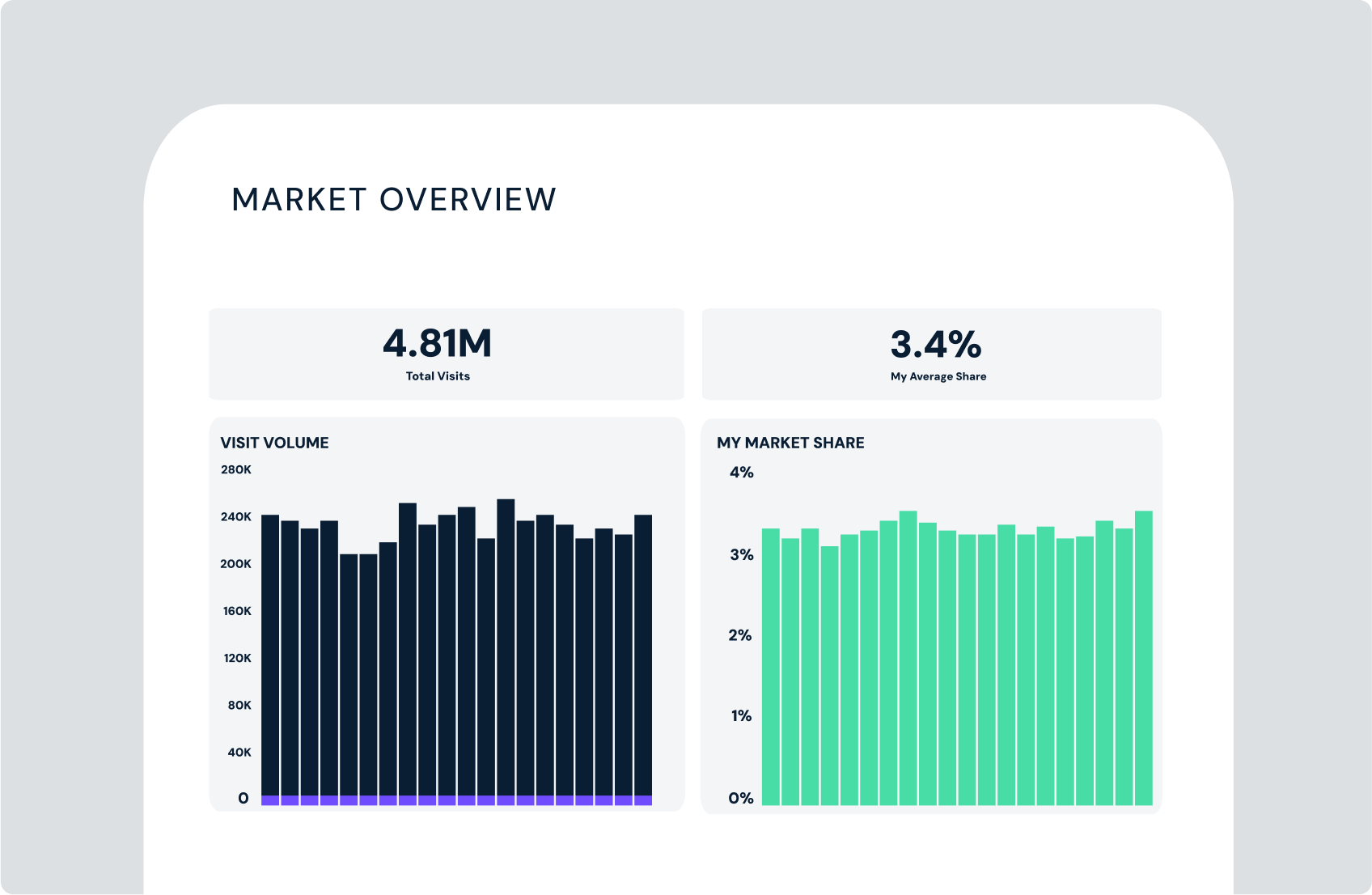This screenshot has height=895, width=1372.
Task: Click the My Average Share label
Action: point(938,376)
